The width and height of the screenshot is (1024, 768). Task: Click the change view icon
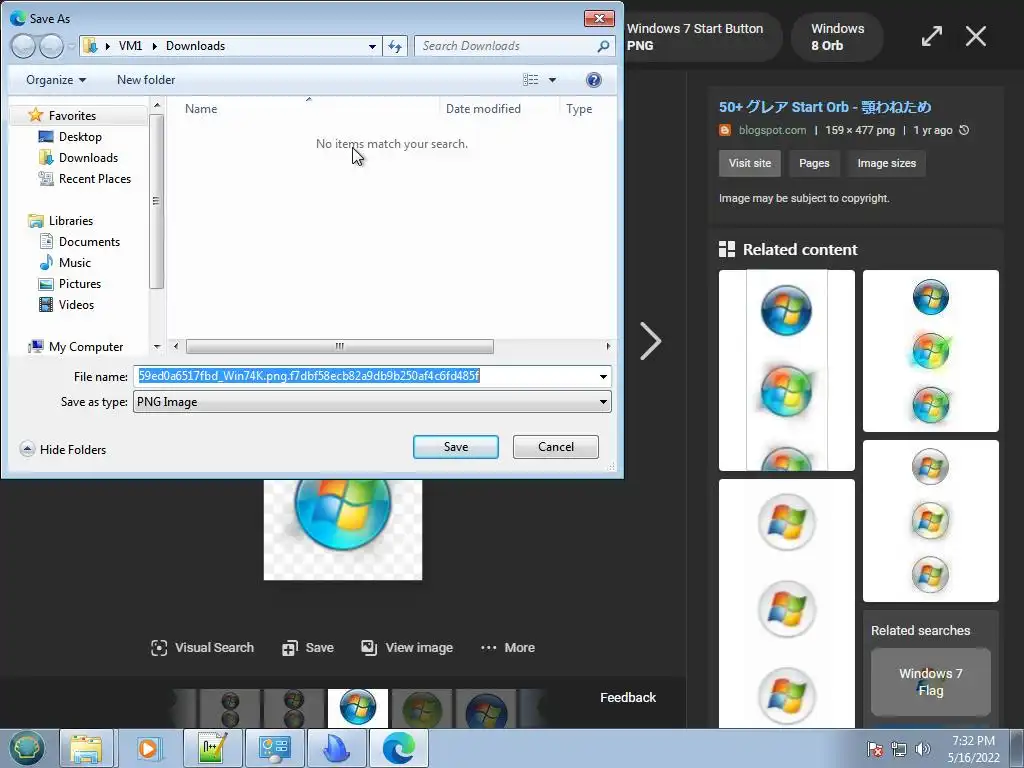click(x=530, y=80)
